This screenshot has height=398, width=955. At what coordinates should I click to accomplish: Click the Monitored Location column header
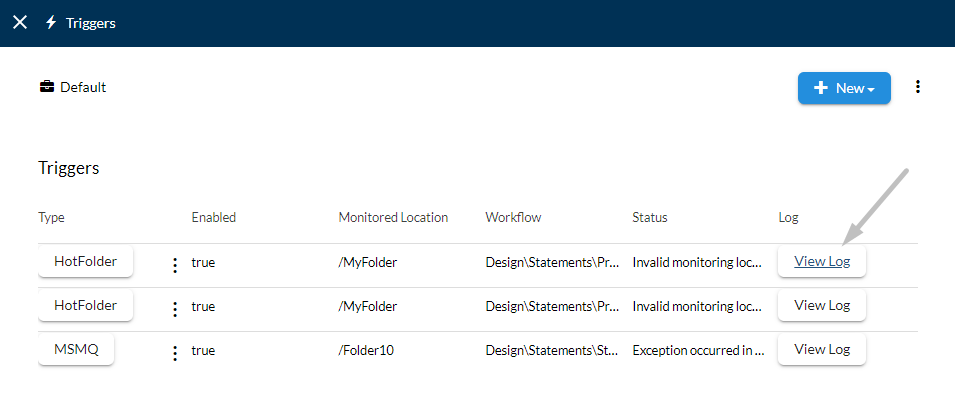(x=393, y=218)
